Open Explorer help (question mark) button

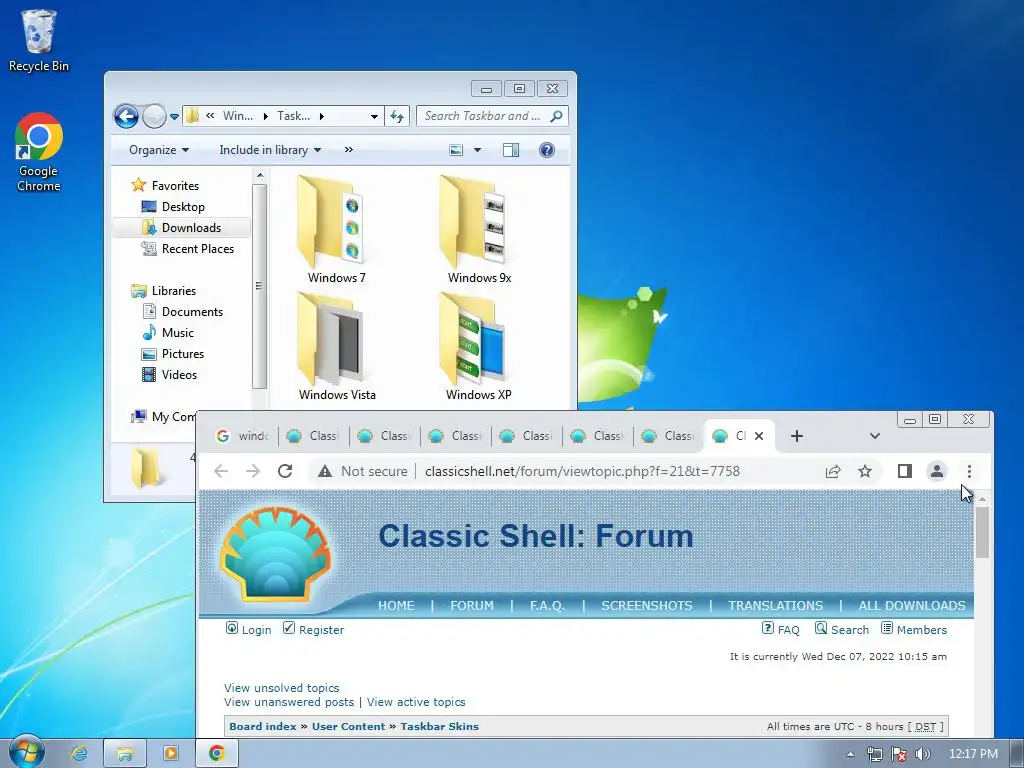click(x=547, y=150)
